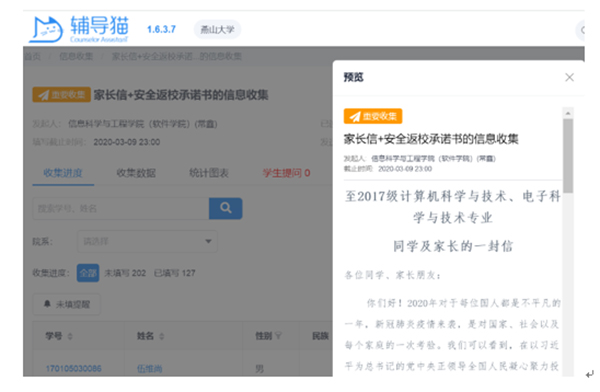Click the 搜索学号、姓名 input field

point(121,208)
